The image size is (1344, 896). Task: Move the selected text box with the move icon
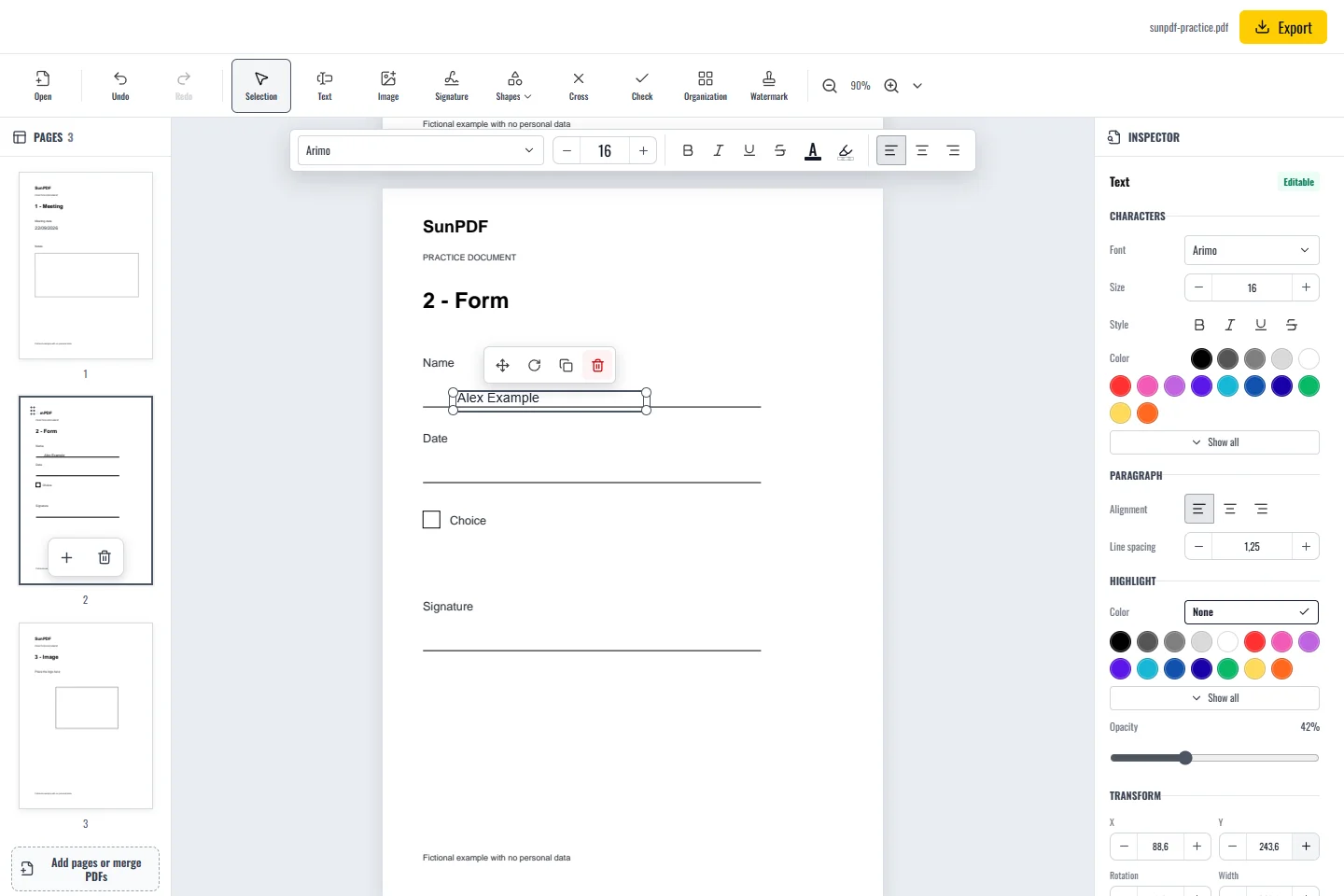(503, 365)
